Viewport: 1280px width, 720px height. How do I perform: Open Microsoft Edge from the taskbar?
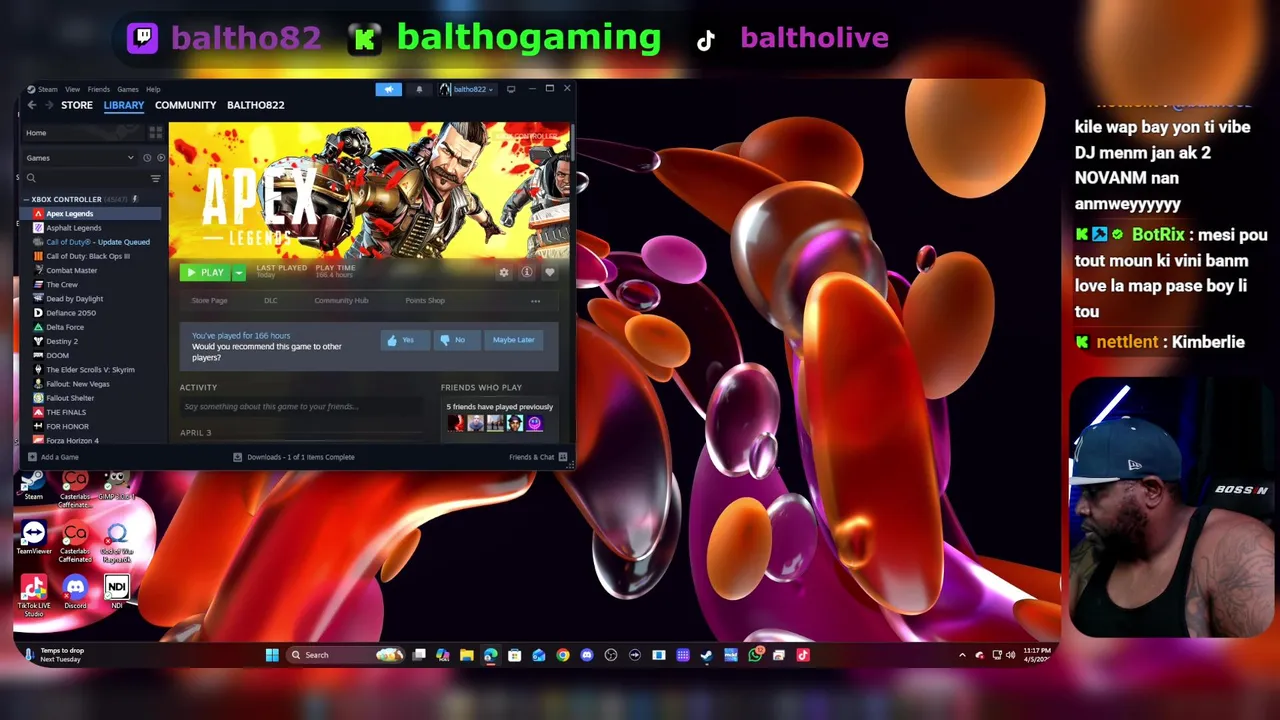pos(491,655)
